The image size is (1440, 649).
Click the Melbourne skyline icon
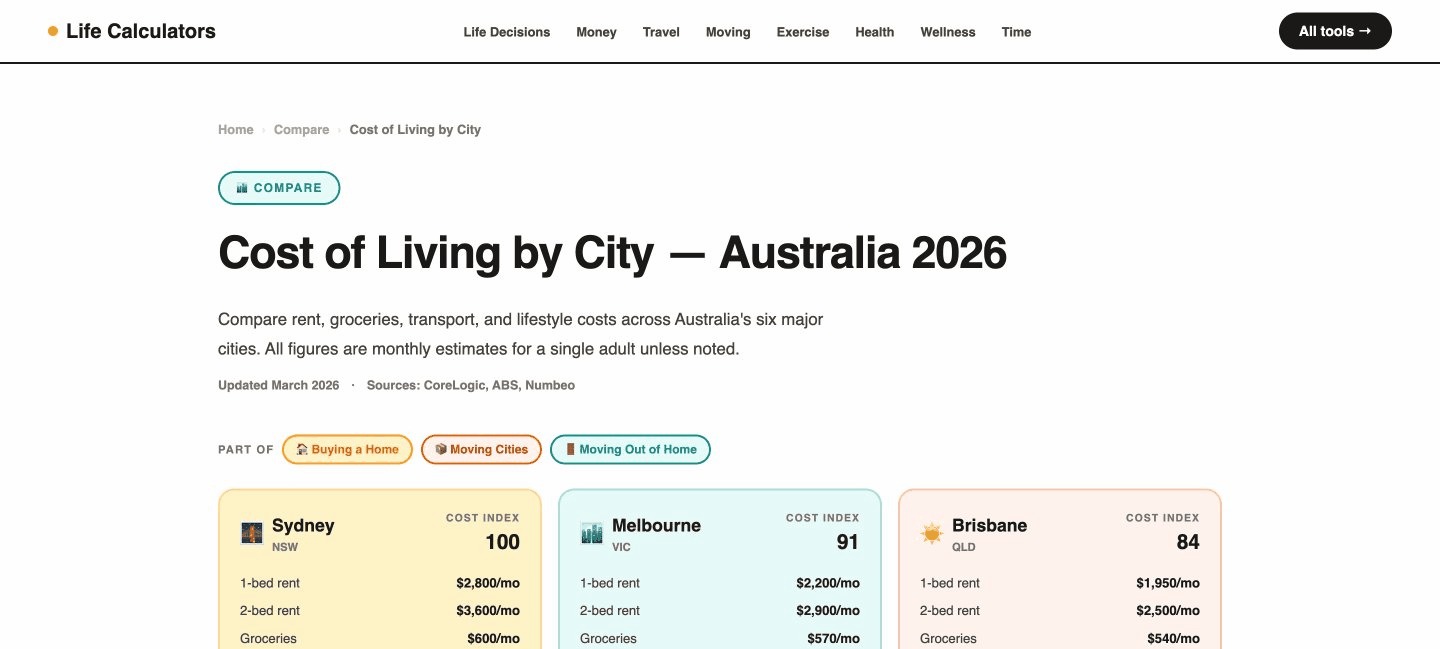(x=591, y=533)
